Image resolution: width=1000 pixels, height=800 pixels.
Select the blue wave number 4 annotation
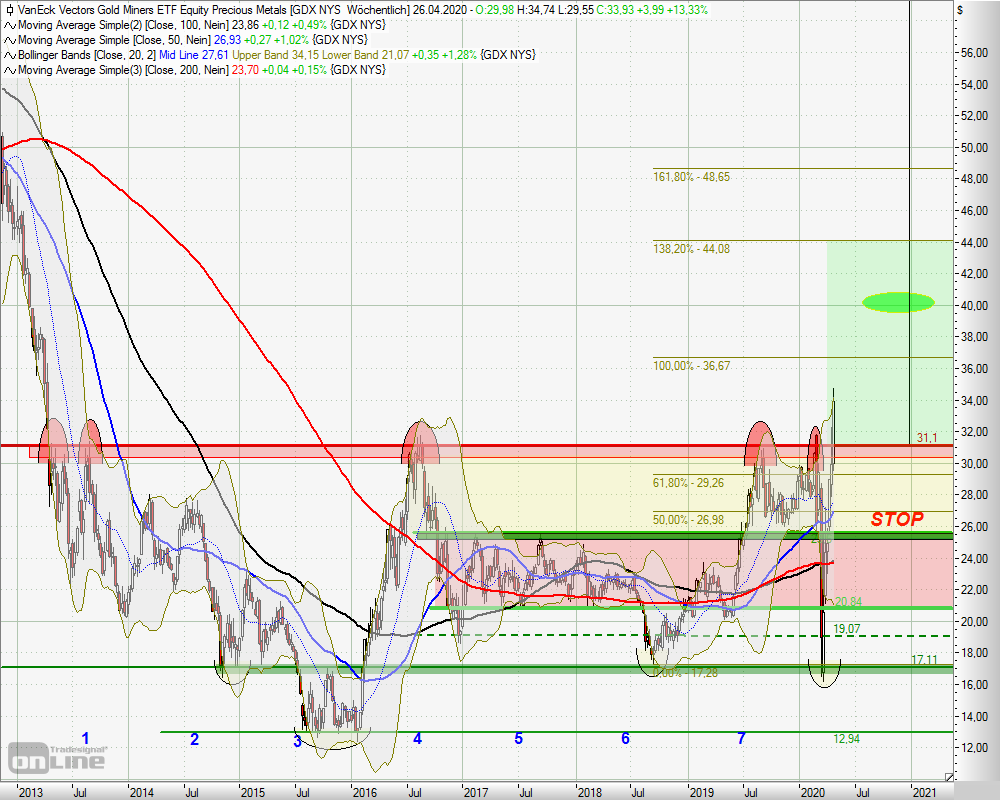pos(417,739)
